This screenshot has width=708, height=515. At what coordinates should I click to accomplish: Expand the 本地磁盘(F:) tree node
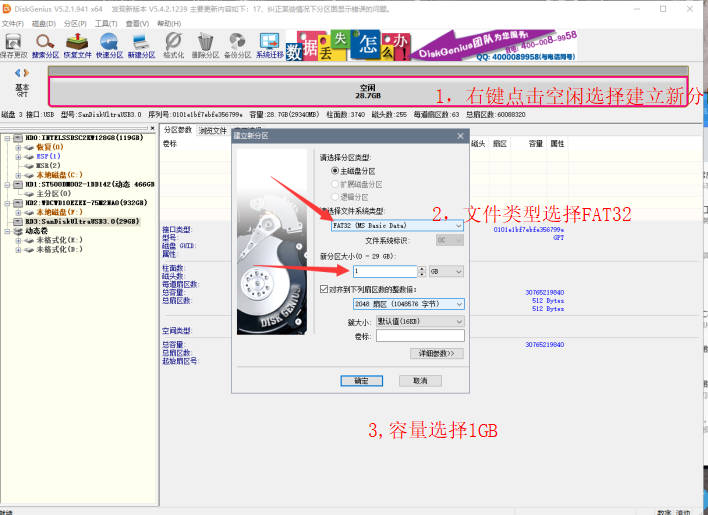click(18, 212)
